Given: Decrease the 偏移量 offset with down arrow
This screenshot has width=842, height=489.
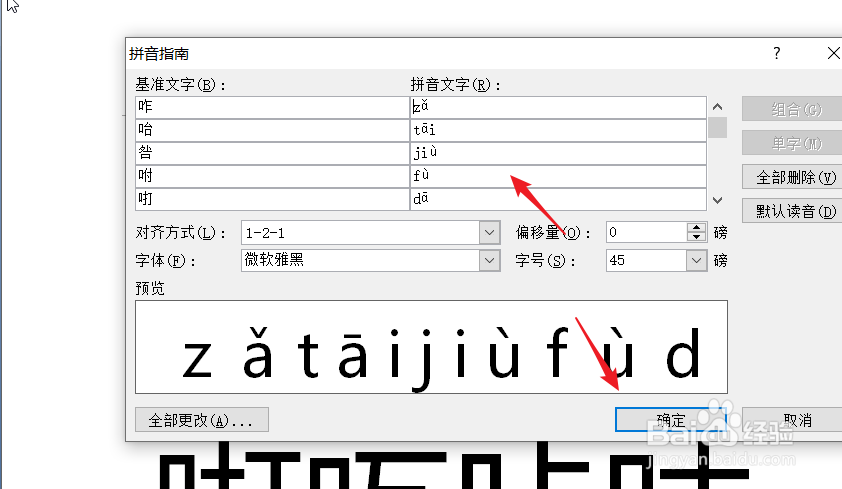Looking at the screenshot, I should 696,237.
